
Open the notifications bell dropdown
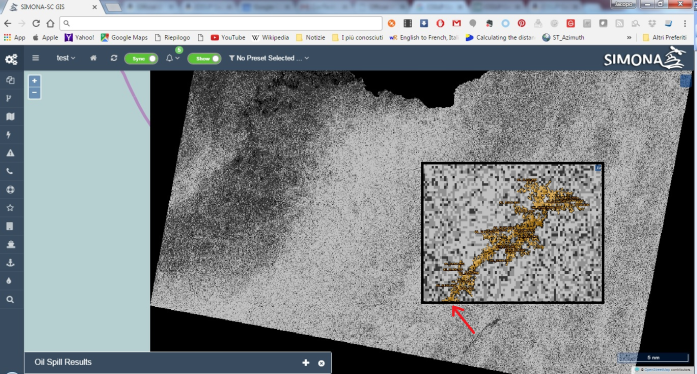coord(172,58)
